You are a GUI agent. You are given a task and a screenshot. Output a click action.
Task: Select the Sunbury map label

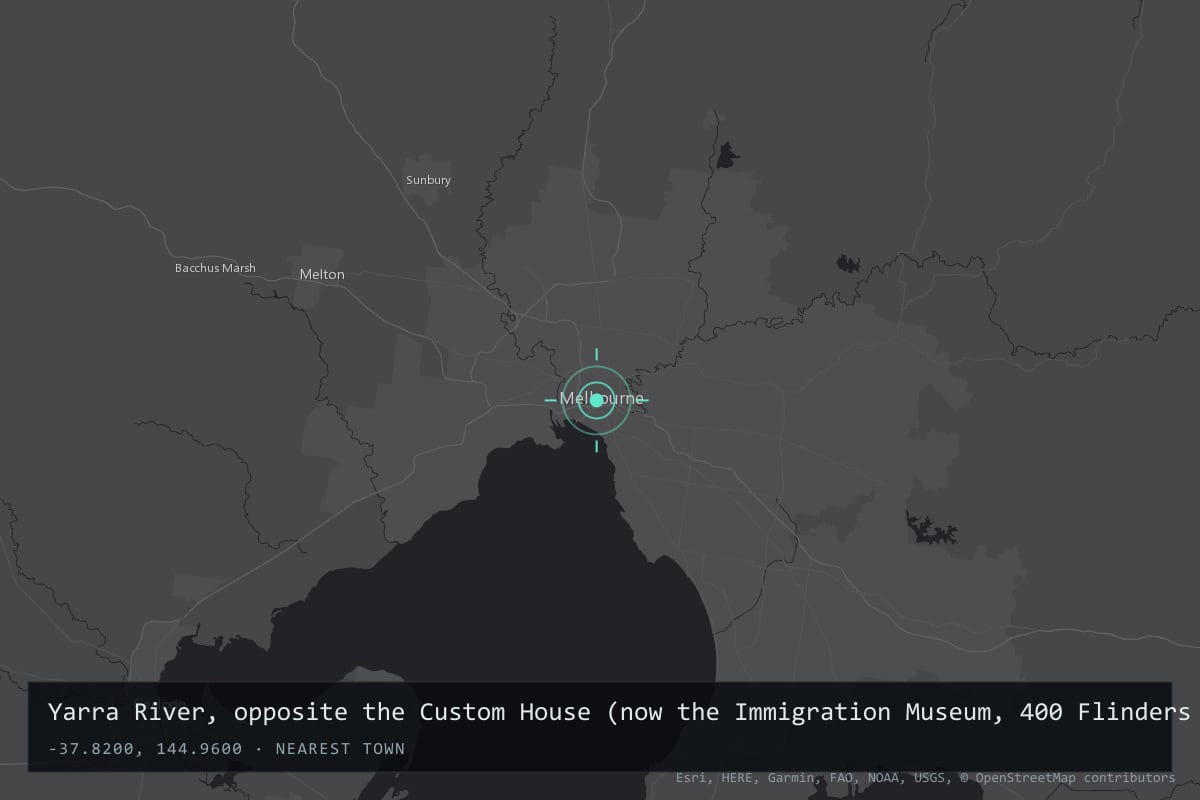point(428,180)
